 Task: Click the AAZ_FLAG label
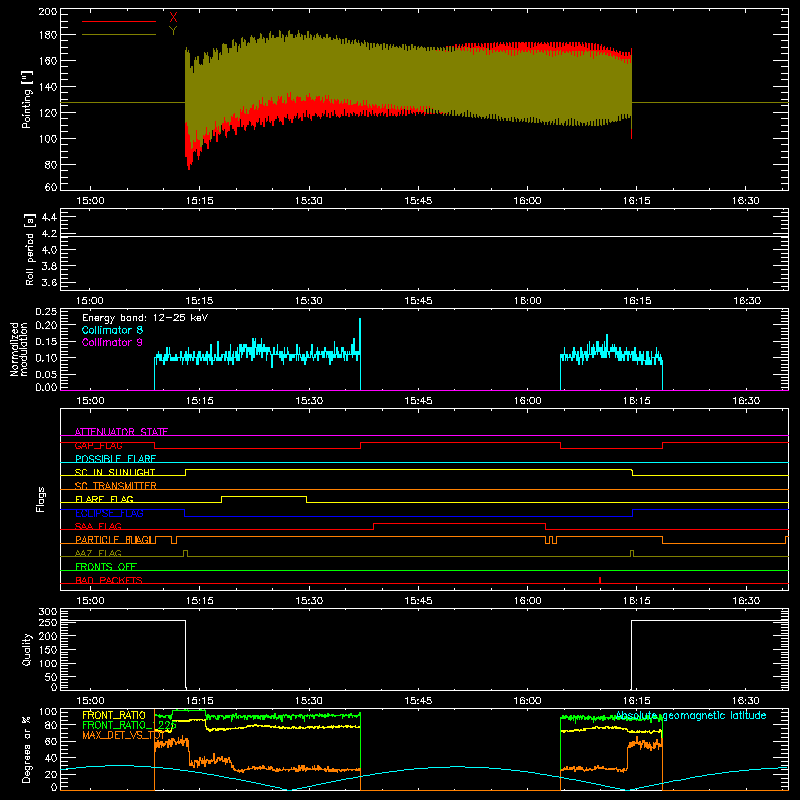[98, 554]
